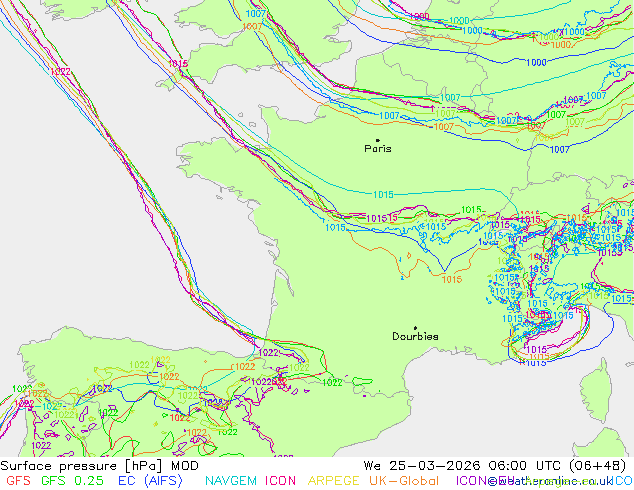
Task: Select the yellow ARPEGE legend label
Action: [334, 481]
